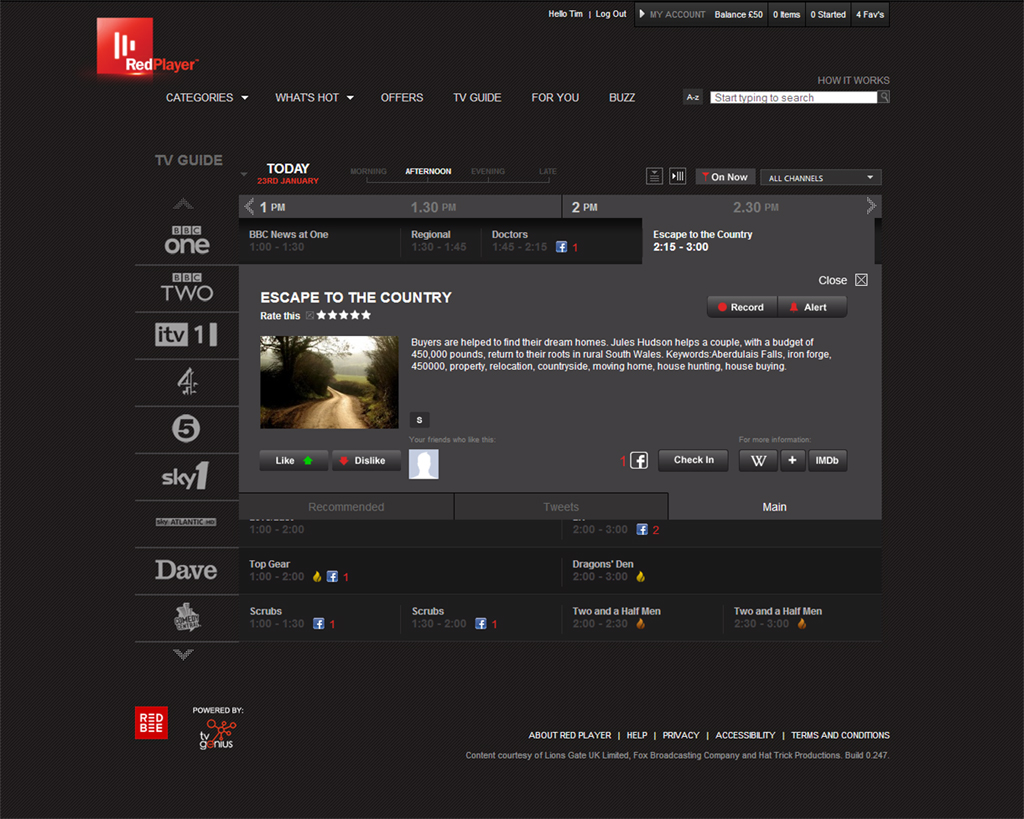
Task: Select the Channel 4 logo
Action: (187, 382)
